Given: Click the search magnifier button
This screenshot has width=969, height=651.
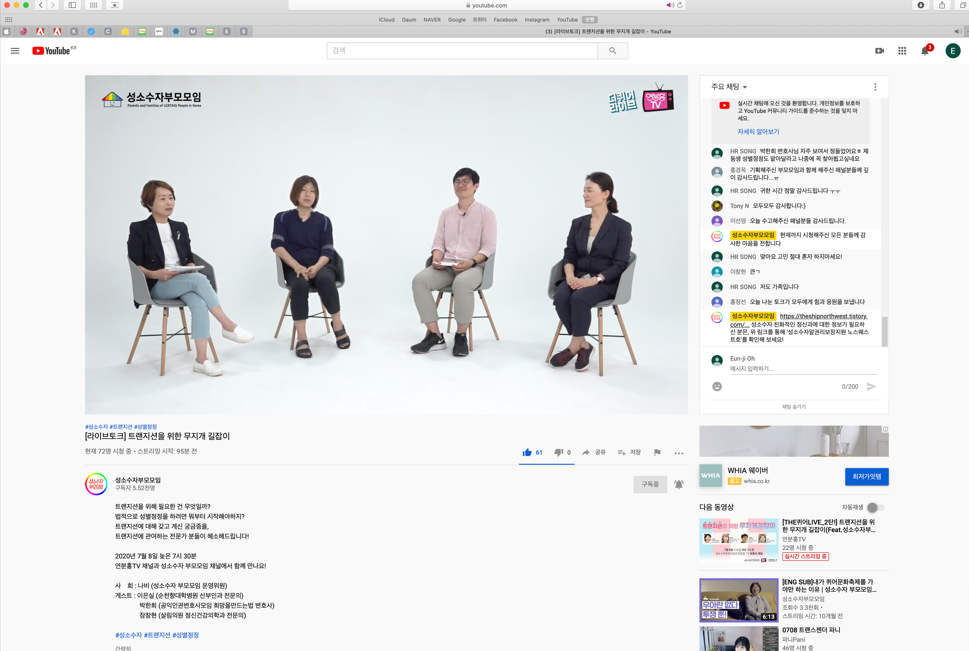Looking at the screenshot, I should (612, 51).
